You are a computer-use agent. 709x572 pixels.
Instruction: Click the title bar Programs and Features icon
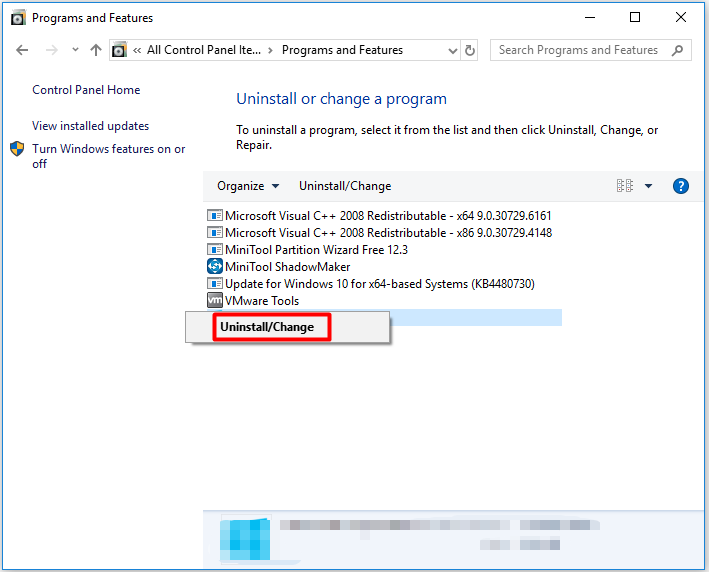pyautogui.click(x=18, y=18)
